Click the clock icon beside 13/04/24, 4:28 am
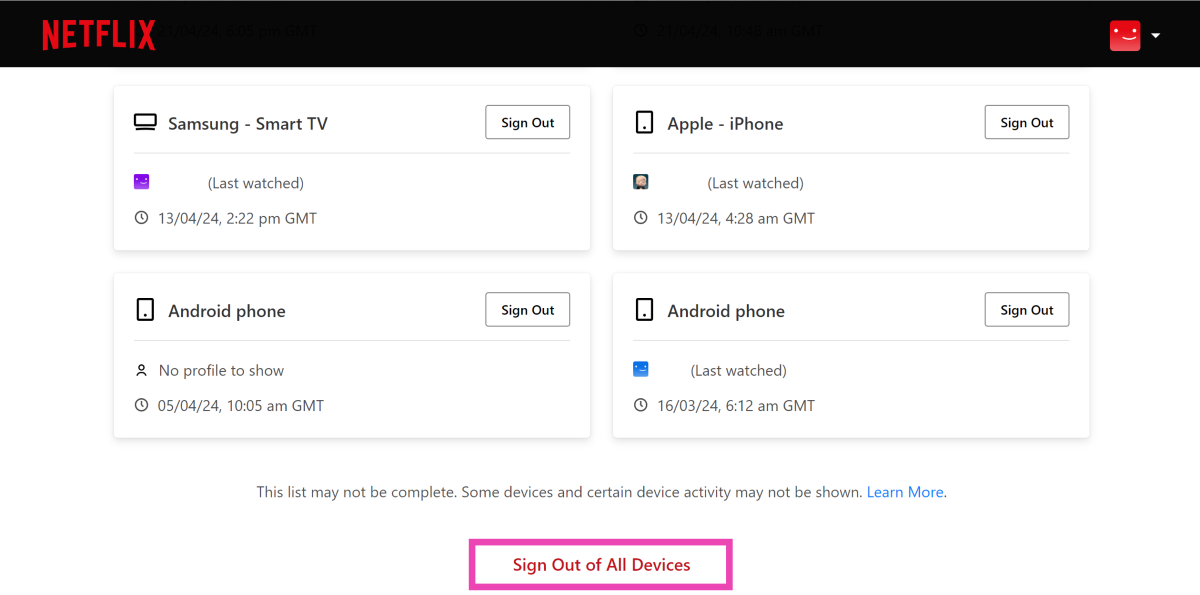The height and width of the screenshot is (595, 1200). pos(641,218)
